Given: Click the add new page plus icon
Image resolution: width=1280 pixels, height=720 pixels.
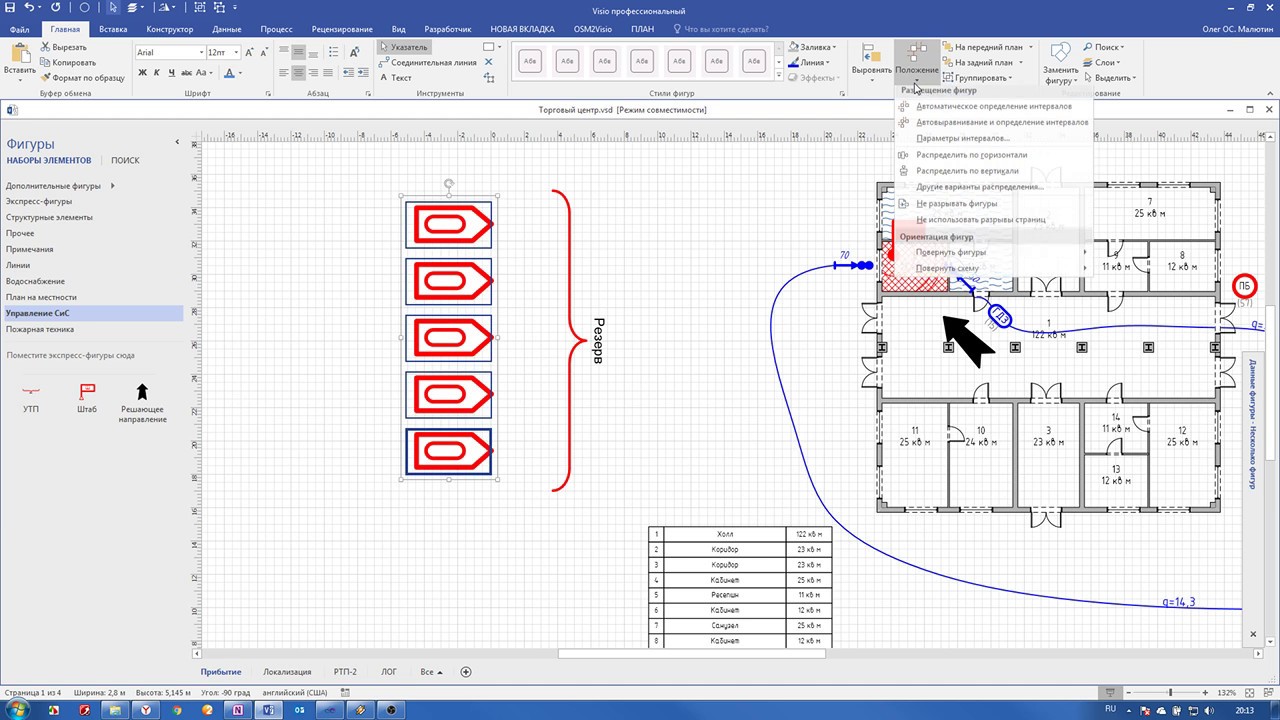Looking at the screenshot, I should [465, 672].
